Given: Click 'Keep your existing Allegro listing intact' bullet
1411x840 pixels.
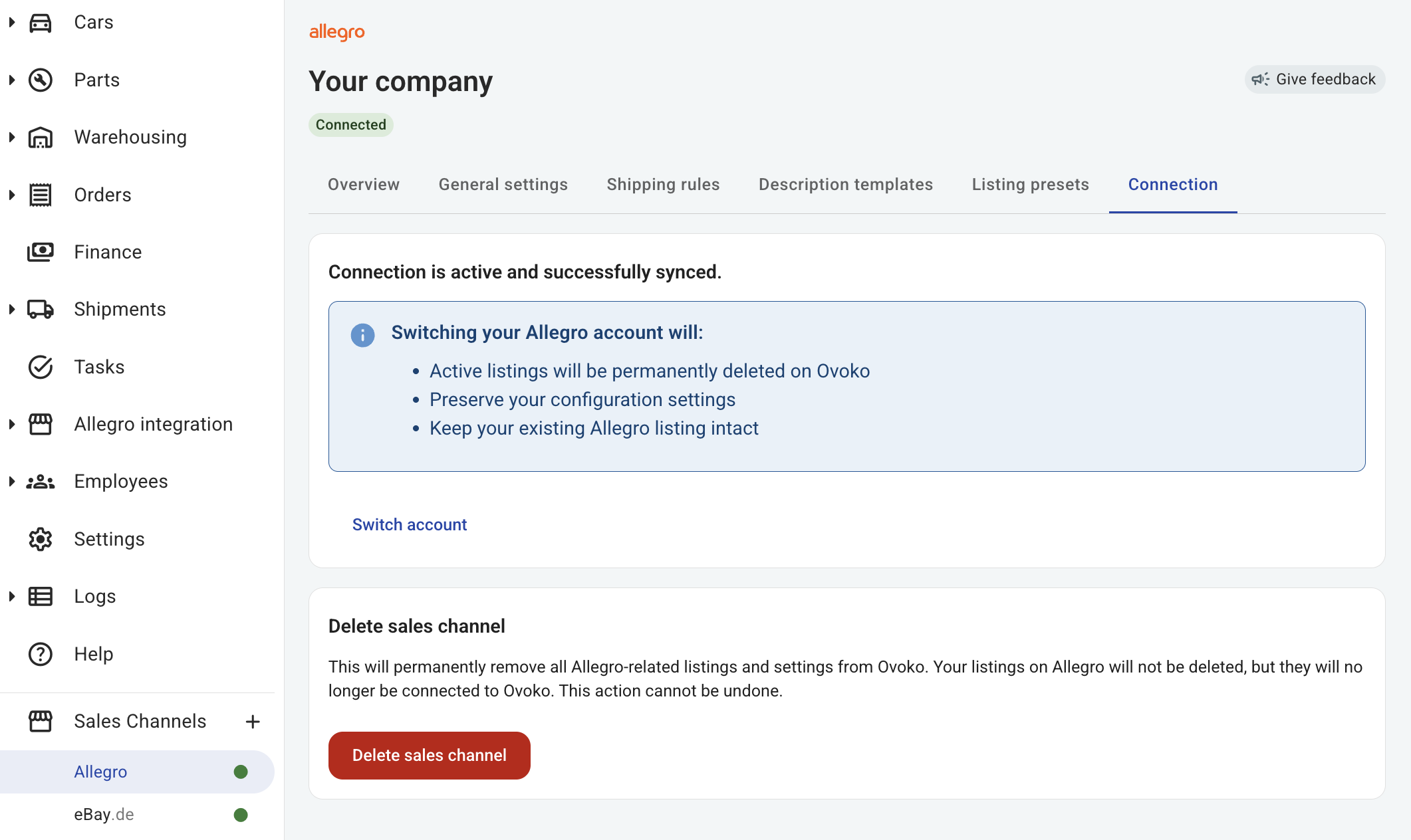Looking at the screenshot, I should [594, 428].
